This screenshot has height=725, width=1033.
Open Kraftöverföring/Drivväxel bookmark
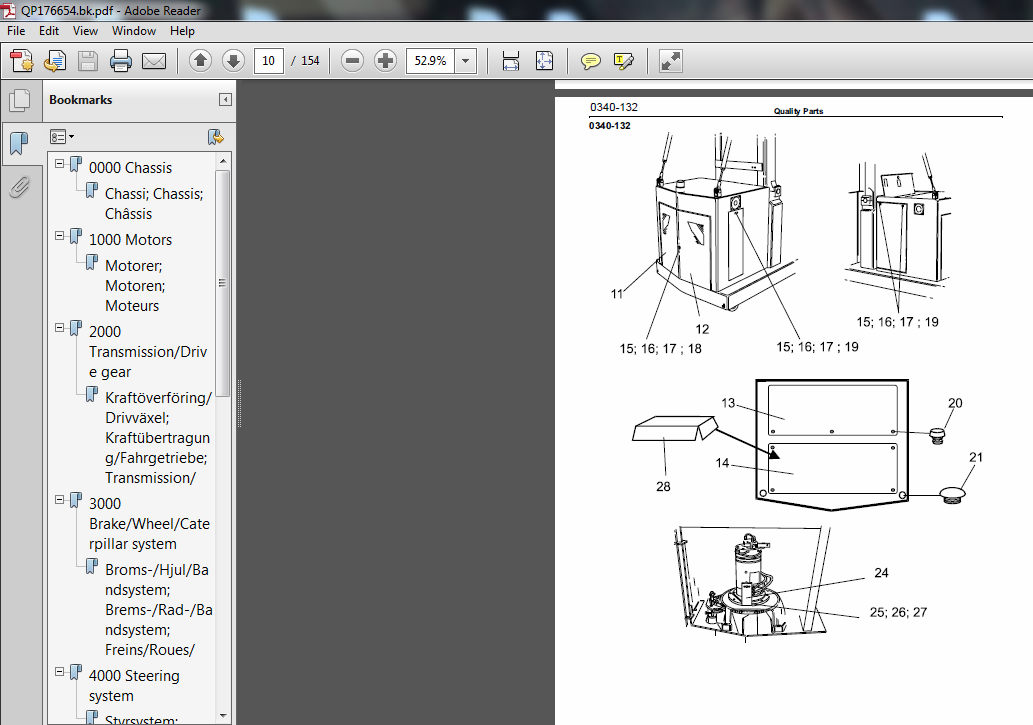pos(158,438)
